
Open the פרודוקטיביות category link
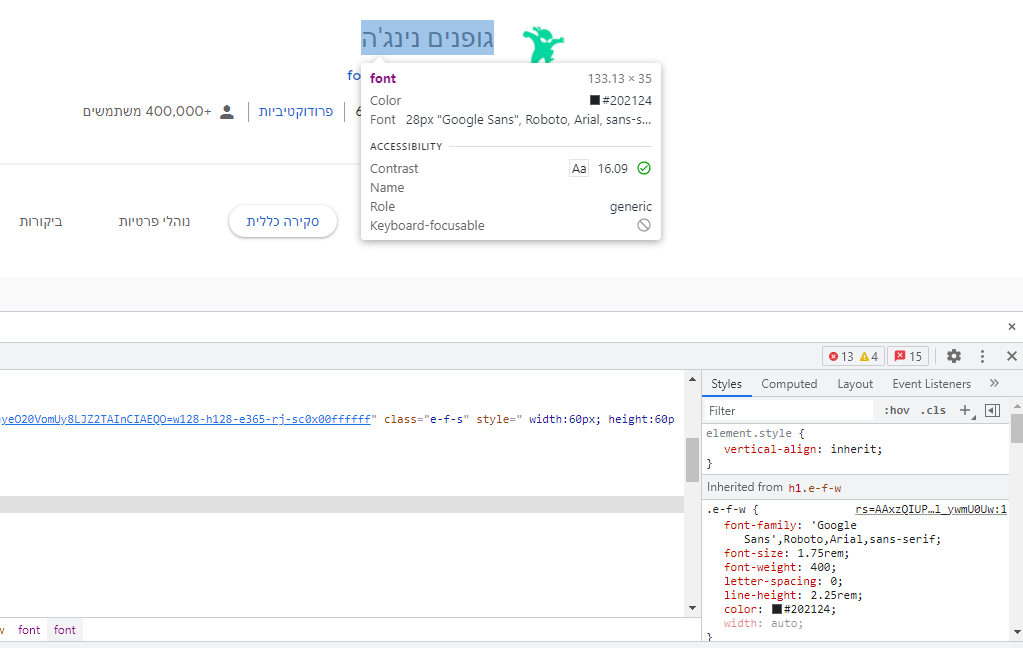(296, 112)
